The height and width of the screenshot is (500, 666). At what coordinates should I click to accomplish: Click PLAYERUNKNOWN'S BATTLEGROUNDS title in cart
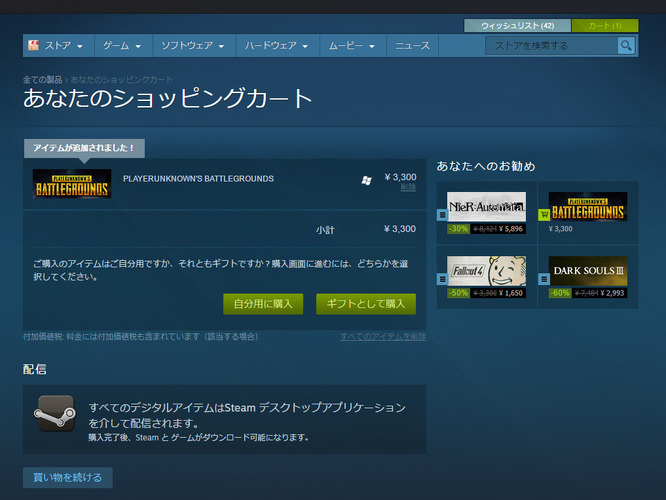pos(198,179)
